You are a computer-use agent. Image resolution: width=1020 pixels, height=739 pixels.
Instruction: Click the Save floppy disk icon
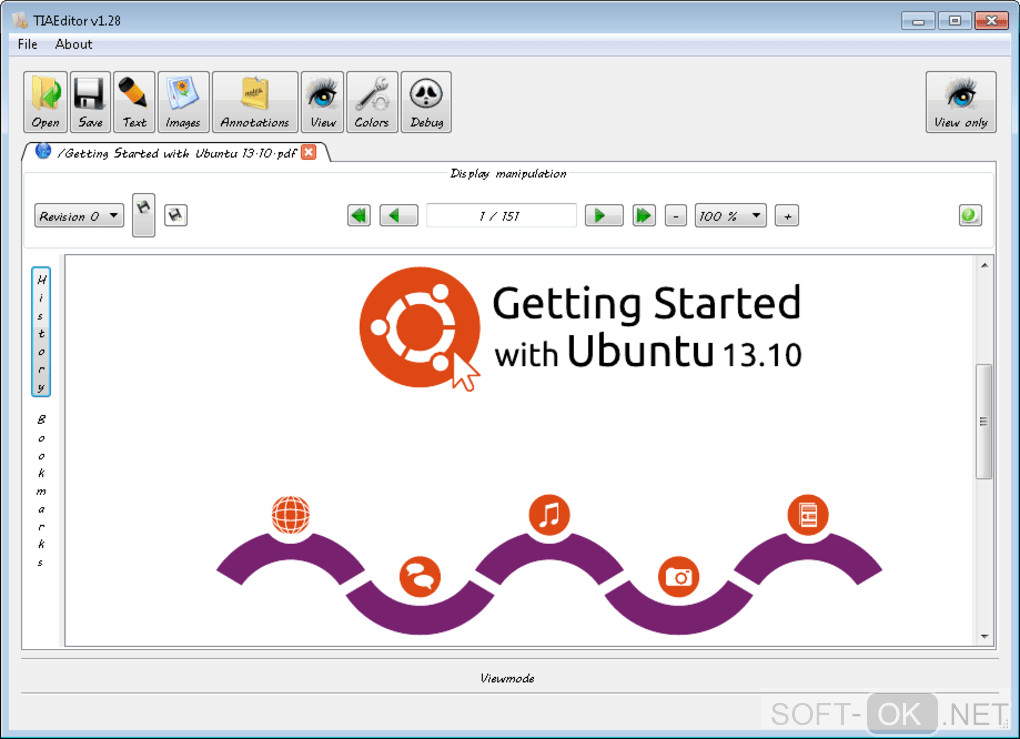(90, 102)
